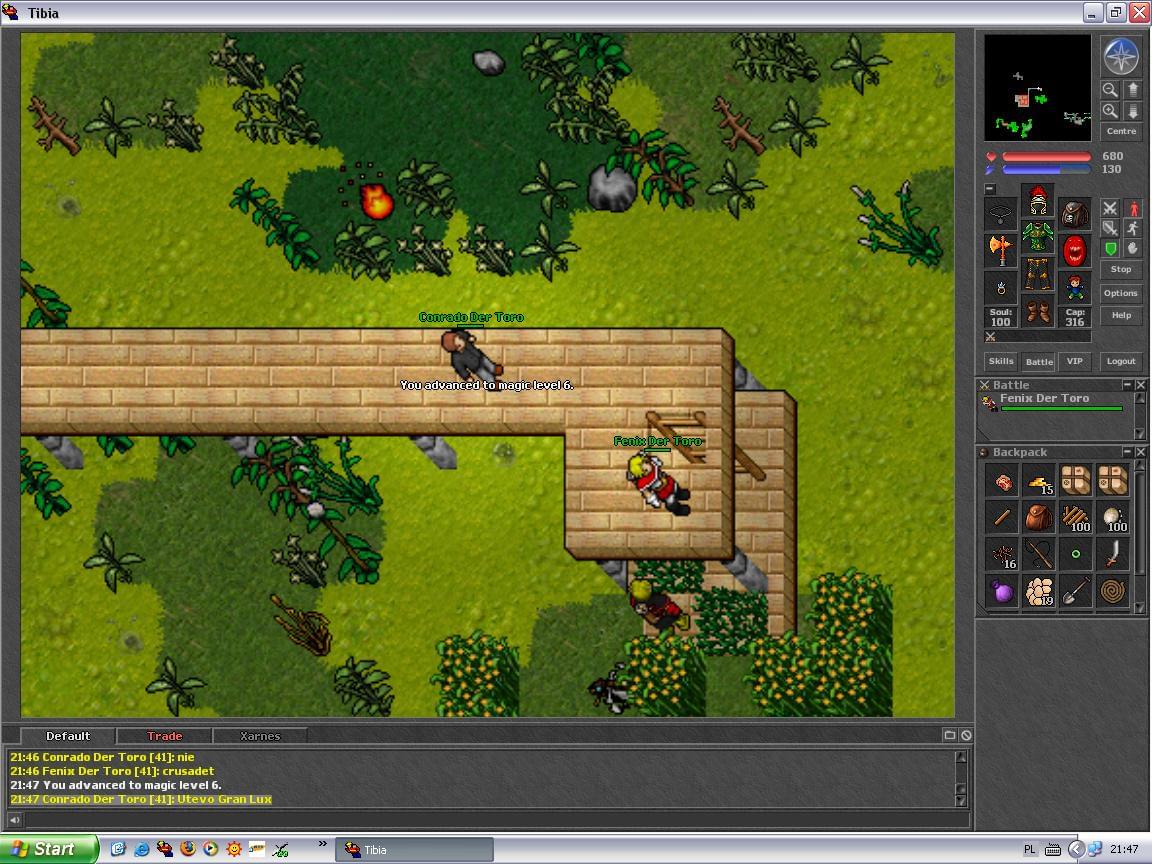
Task: Click the doll in ammo slot
Action: tap(1074, 287)
